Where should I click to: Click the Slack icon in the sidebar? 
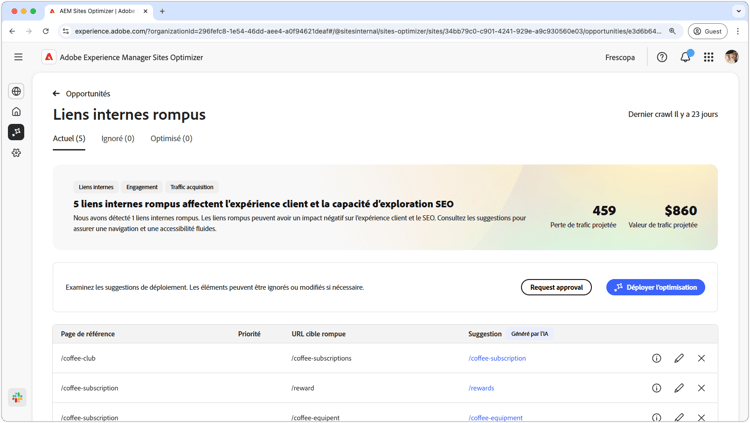(17, 397)
